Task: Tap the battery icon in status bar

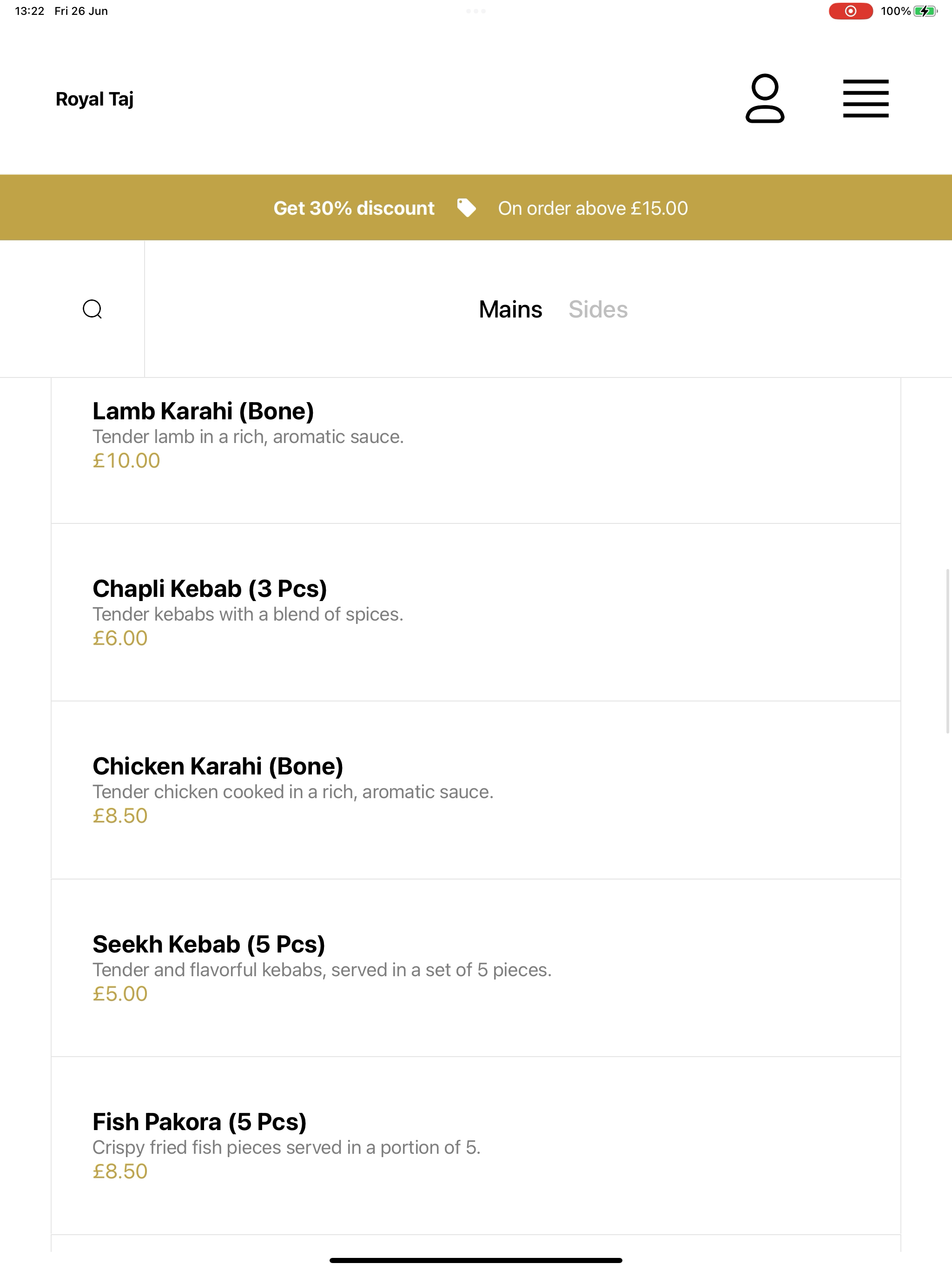Action: (925, 11)
